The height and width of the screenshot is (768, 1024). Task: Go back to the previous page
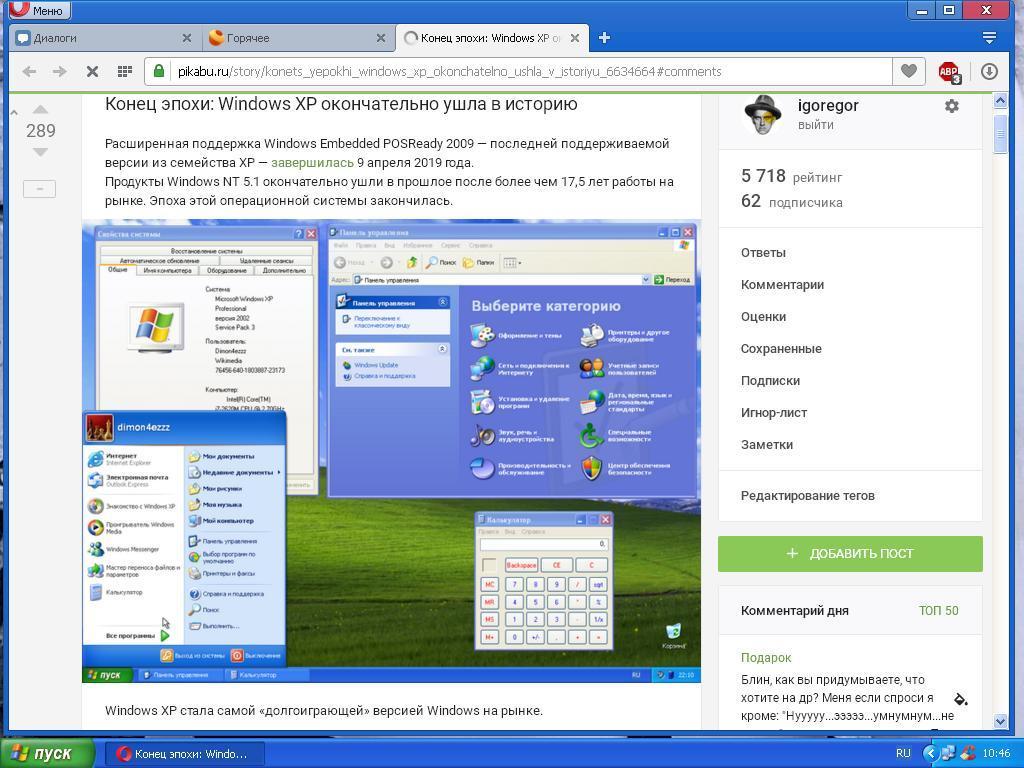pos(29,71)
